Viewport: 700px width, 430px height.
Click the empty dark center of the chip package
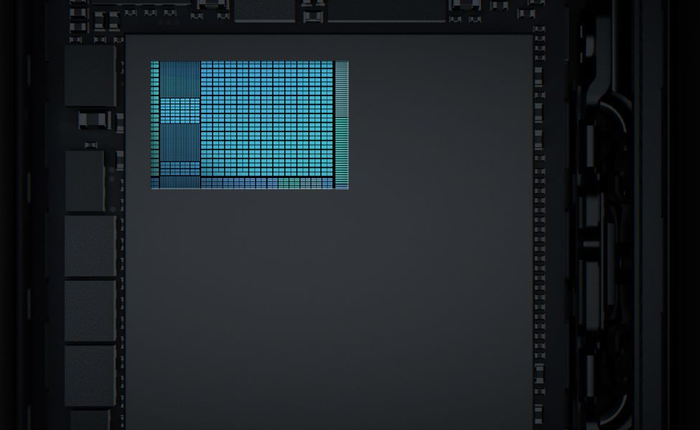(x=330, y=300)
